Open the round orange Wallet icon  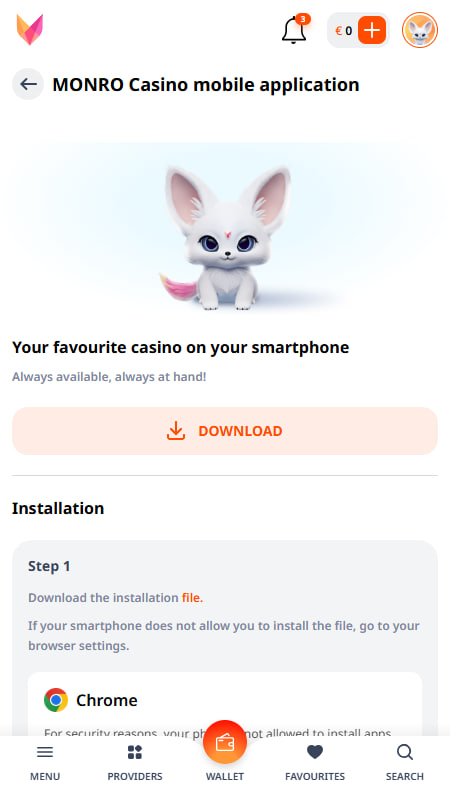(225, 742)
